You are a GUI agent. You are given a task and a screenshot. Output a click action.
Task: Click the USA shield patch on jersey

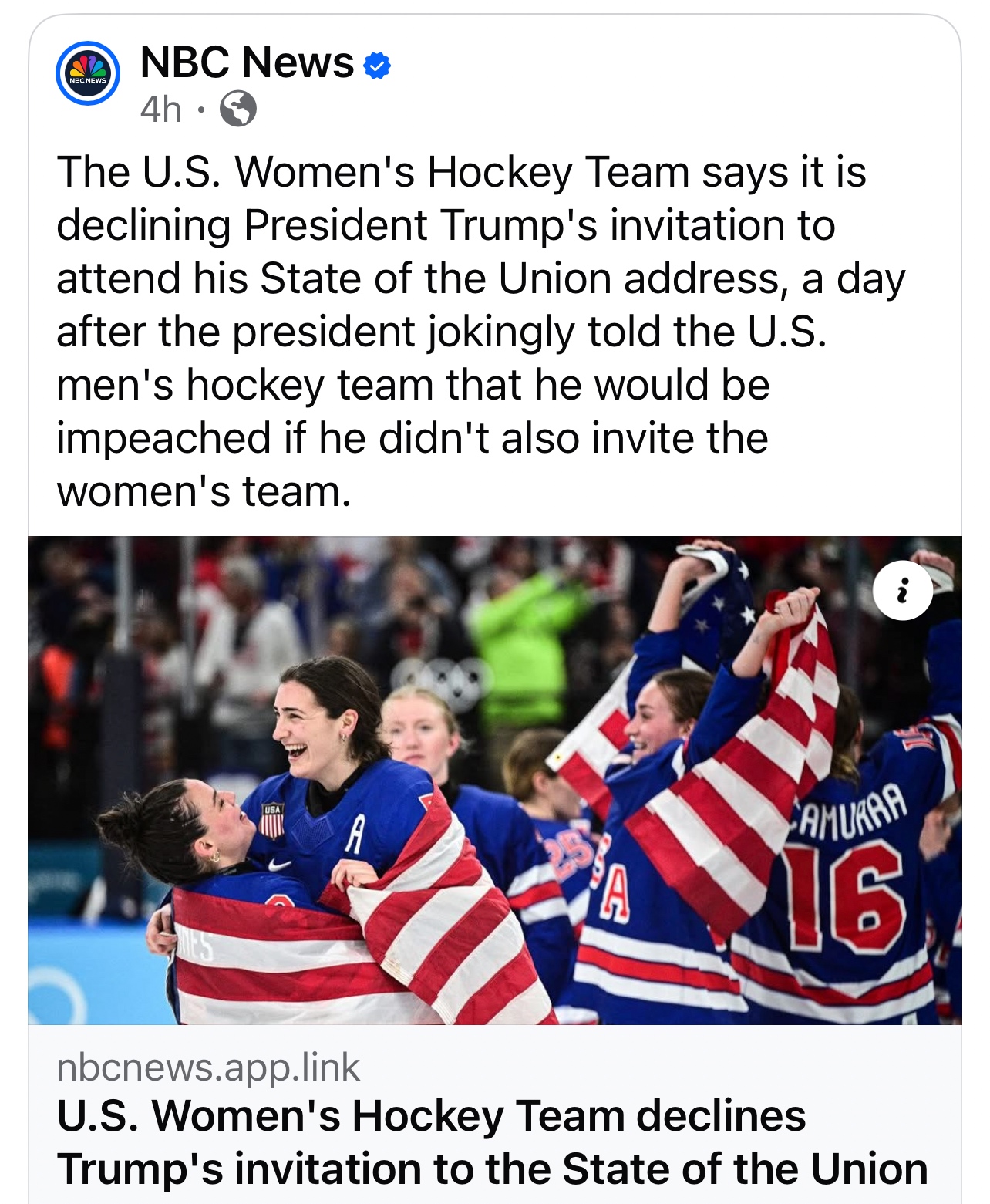tap(272, 821)
